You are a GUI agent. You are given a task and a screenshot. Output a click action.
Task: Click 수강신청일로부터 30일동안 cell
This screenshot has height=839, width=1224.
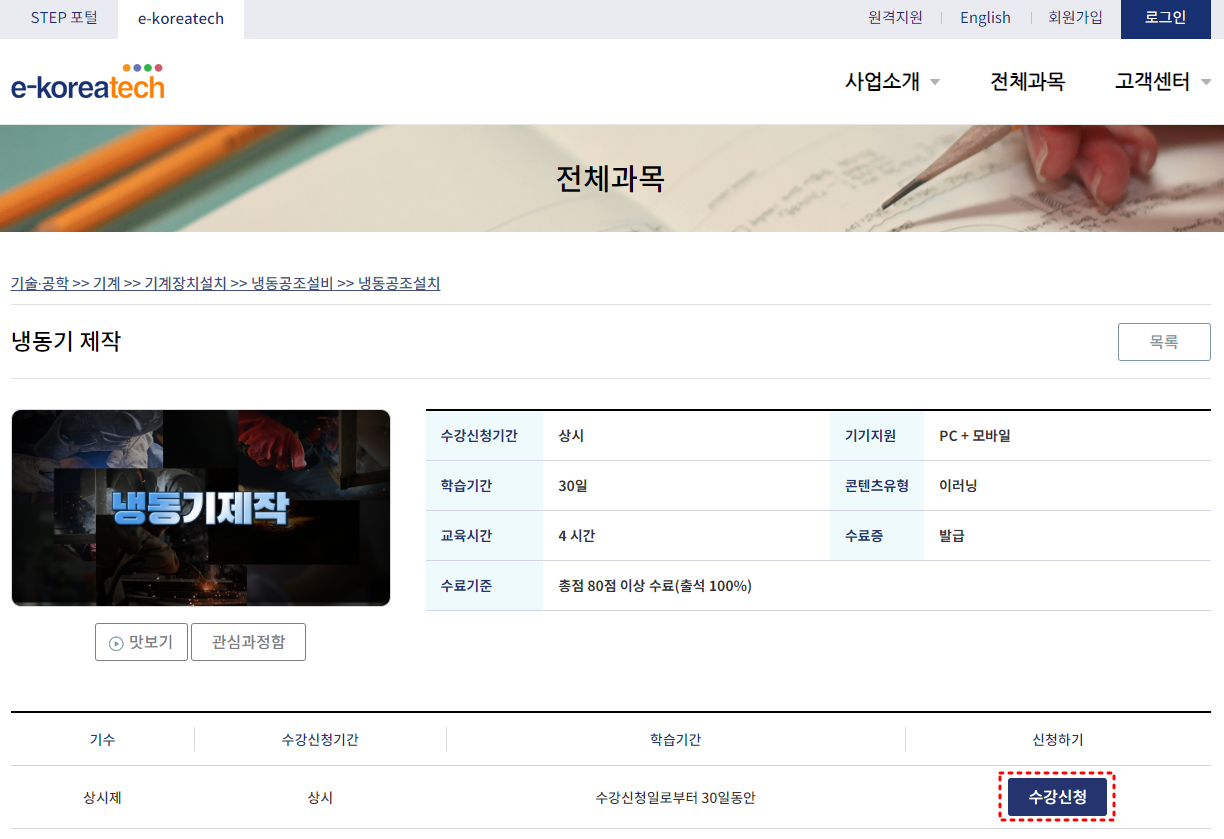click(x=675, y=798)
